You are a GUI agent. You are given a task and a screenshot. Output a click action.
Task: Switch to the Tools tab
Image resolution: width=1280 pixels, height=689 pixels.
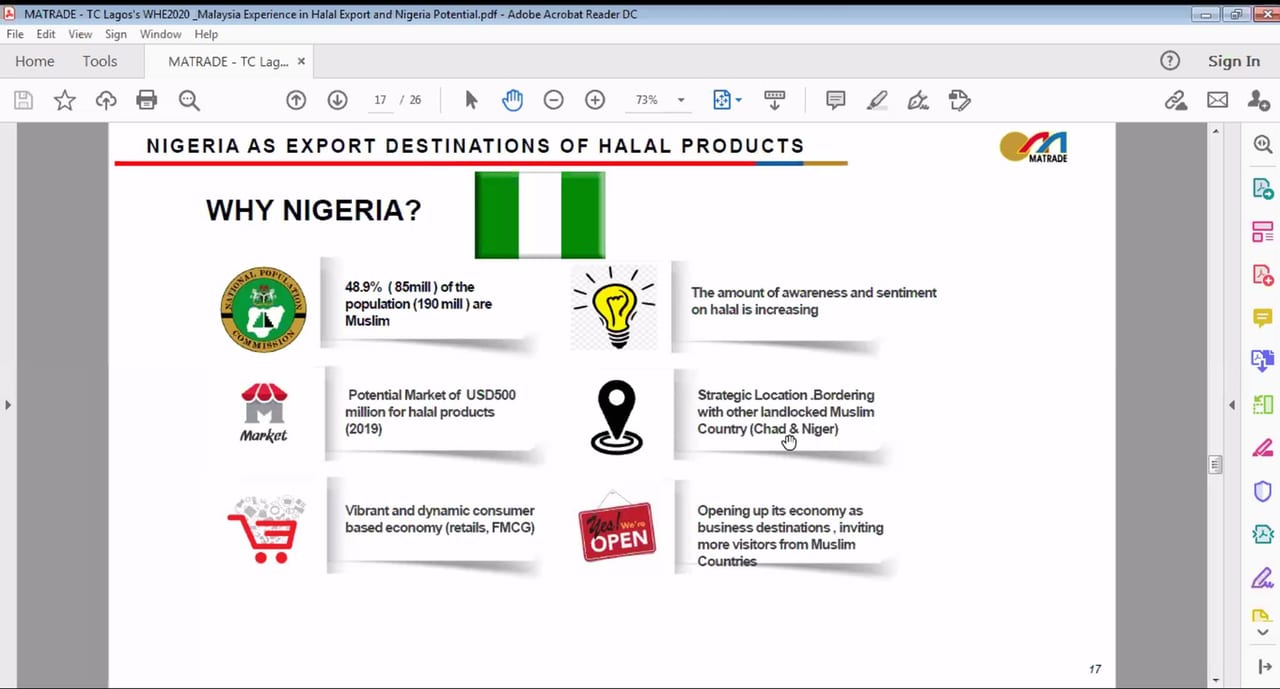pos(100,61)
